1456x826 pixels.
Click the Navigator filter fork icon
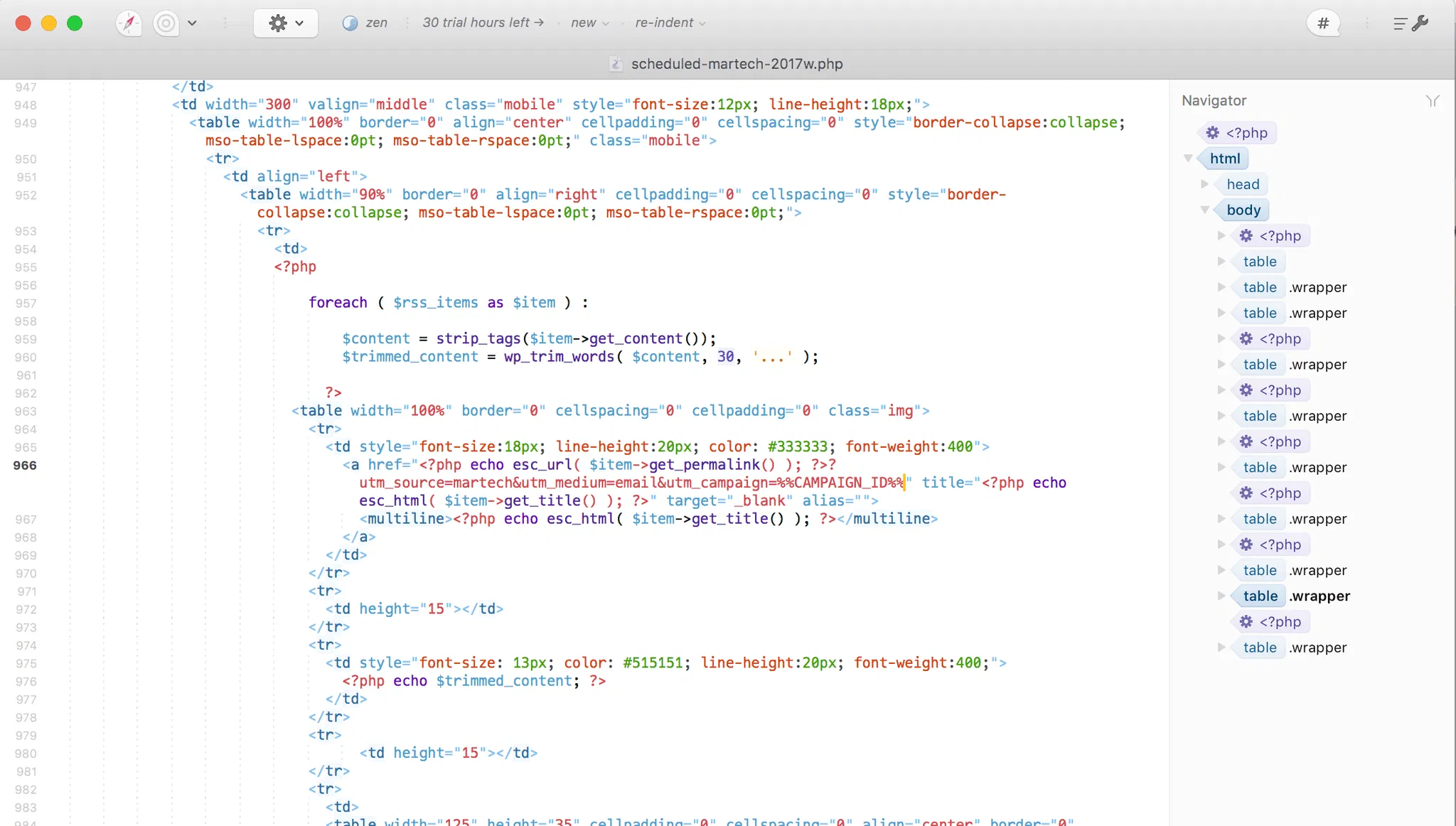pyautogui.click(x=1432, y=101)
